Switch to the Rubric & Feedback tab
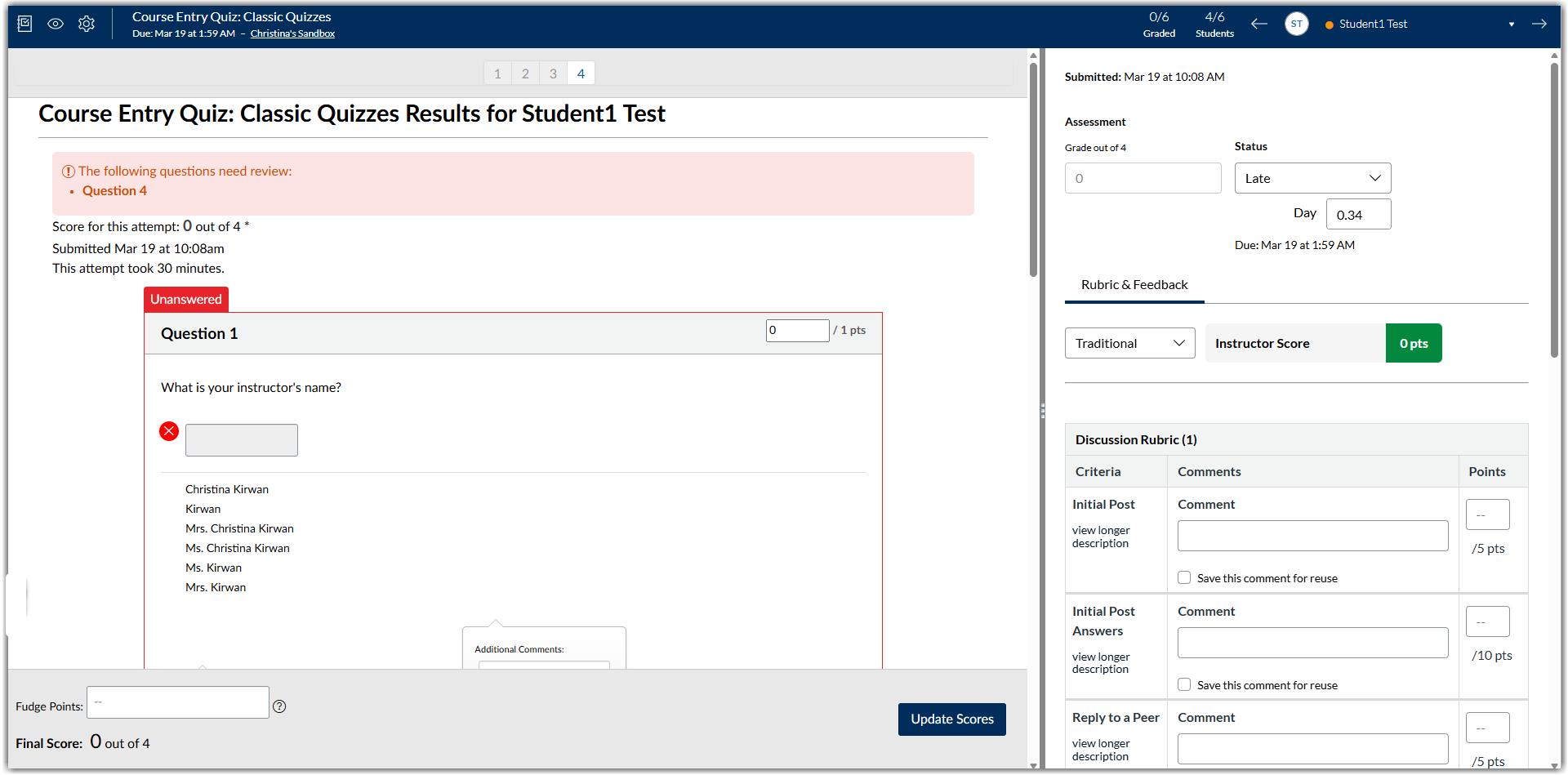This screenshot has width=1568, height=775. [x=1134, y=285]
